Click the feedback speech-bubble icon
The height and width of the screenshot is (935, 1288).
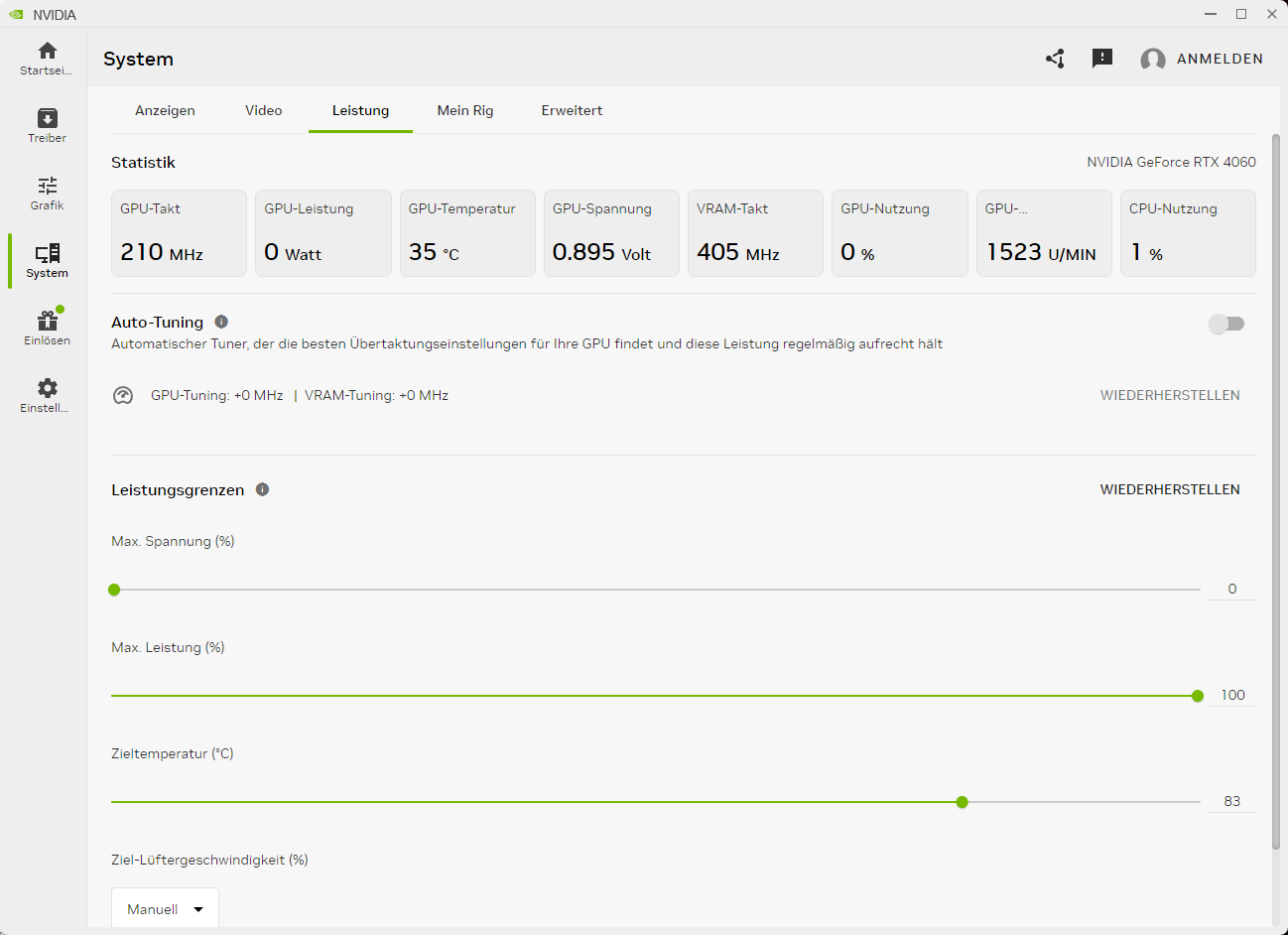[x=1101, y=59]
